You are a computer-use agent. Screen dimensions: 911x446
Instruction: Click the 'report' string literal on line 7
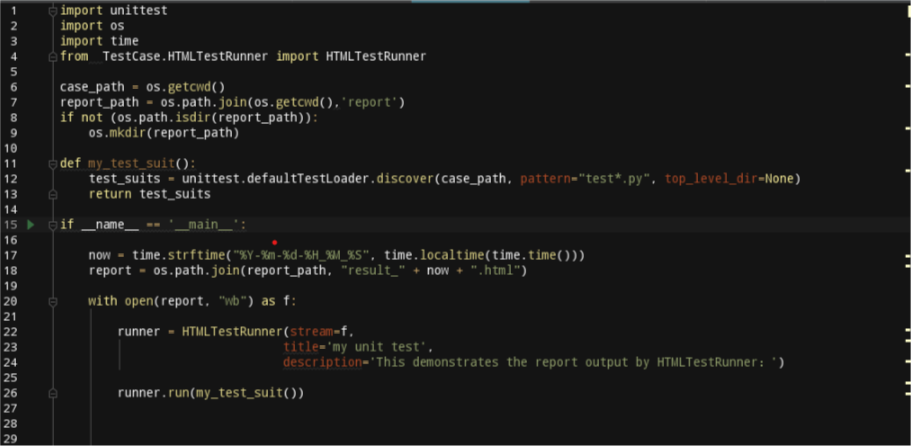(x=368, y=103)
